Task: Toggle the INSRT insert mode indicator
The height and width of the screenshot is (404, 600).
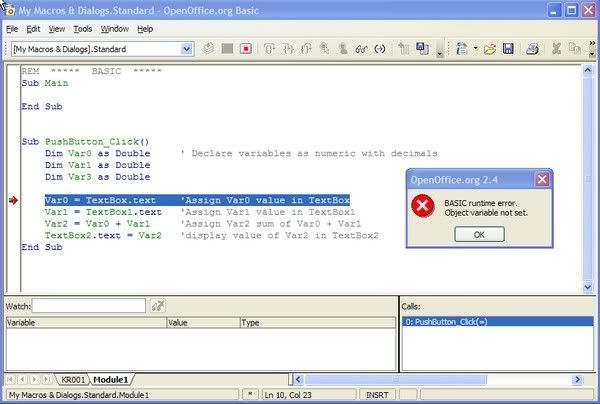Action: (377, 395)
